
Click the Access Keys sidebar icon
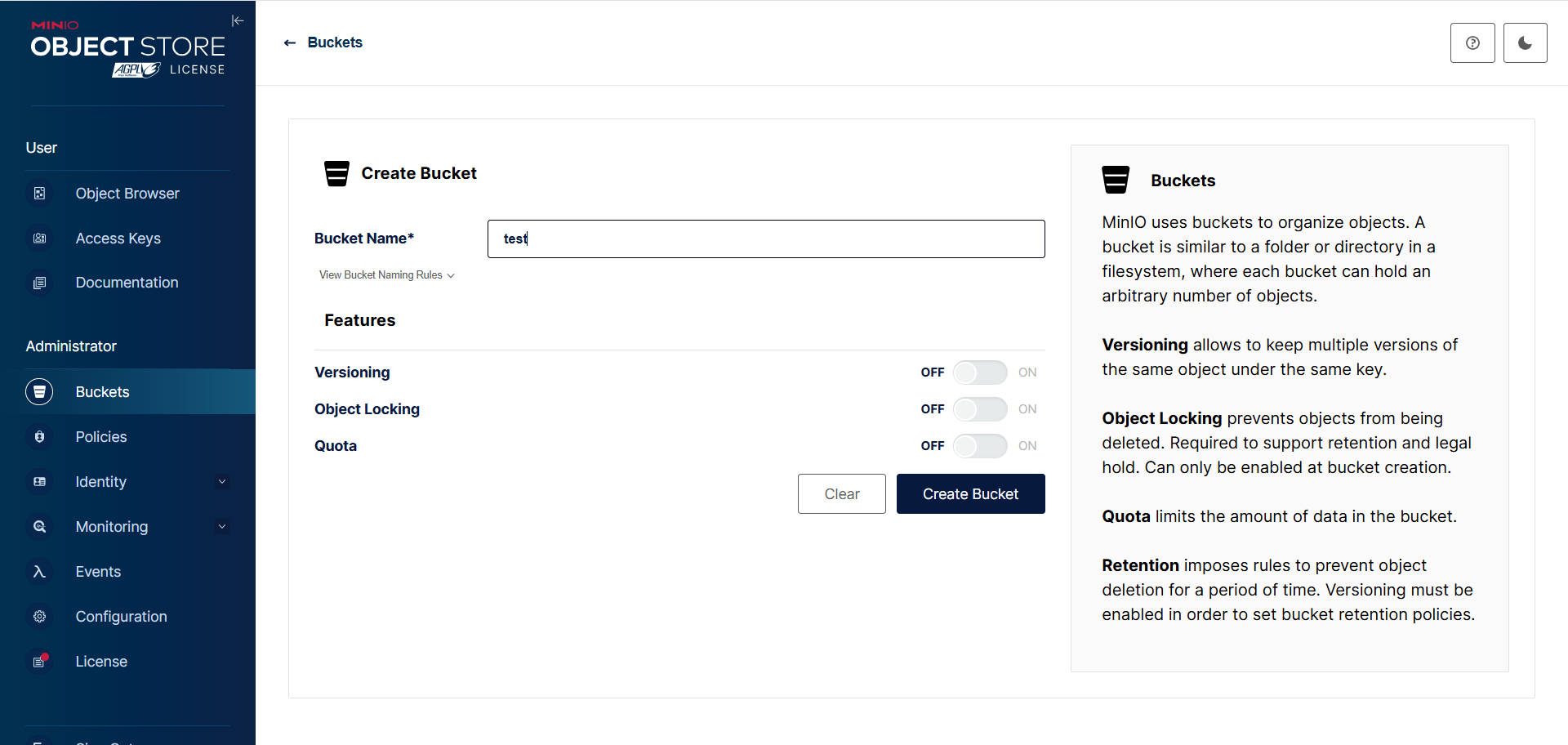[x=39, y=239]
